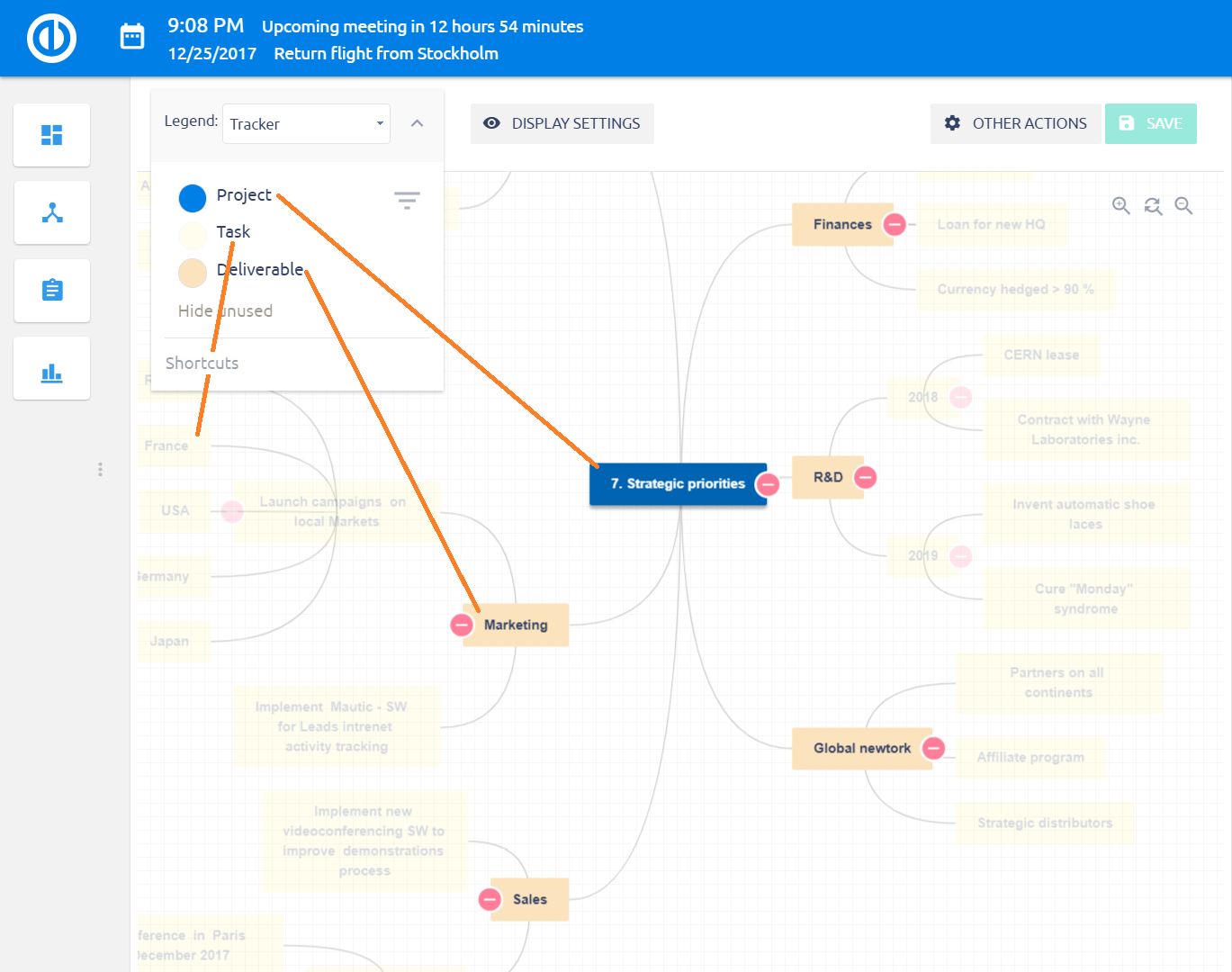Open Other Actions menu
Image resolution: width=1232 pixels, height=972 pixels.
coord(1016,123)
